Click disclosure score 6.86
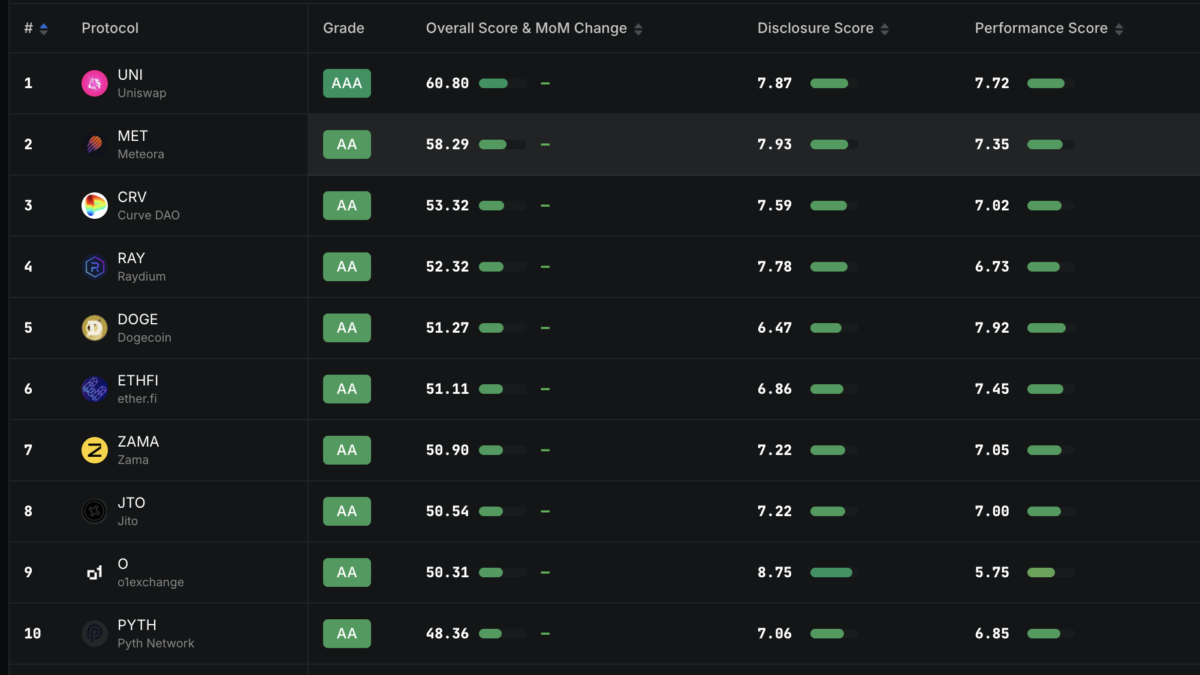This screenshot has height=675, width=1200. [775, 388]
